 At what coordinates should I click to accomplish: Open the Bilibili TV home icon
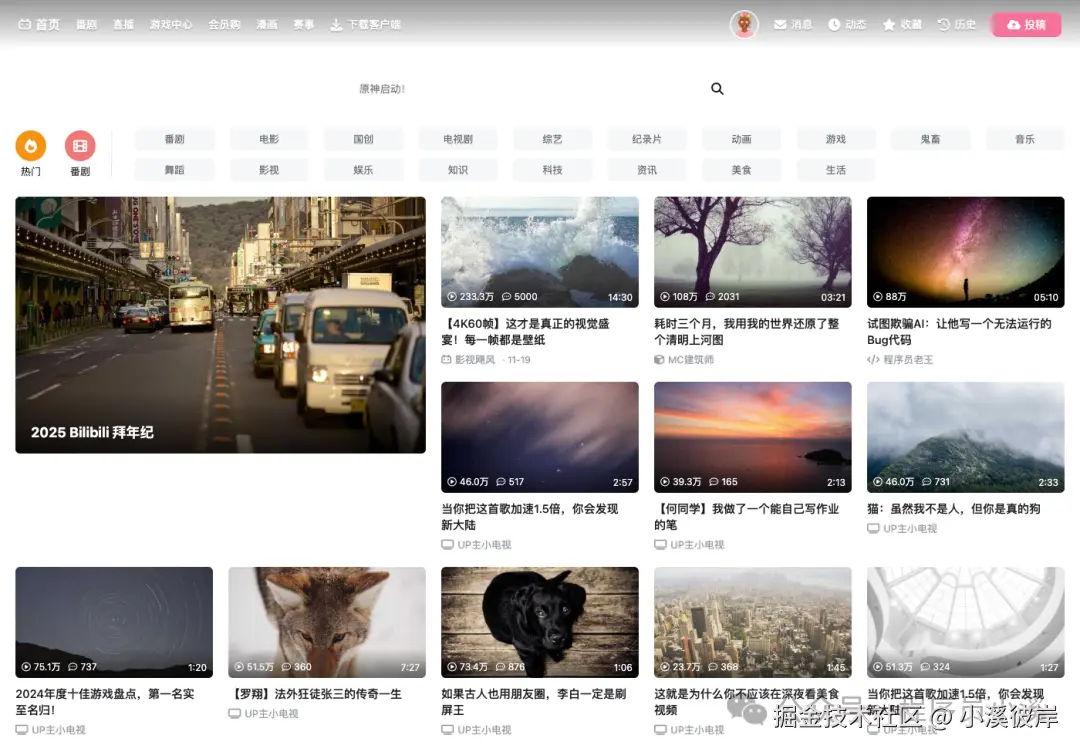[x=27, y=24]
